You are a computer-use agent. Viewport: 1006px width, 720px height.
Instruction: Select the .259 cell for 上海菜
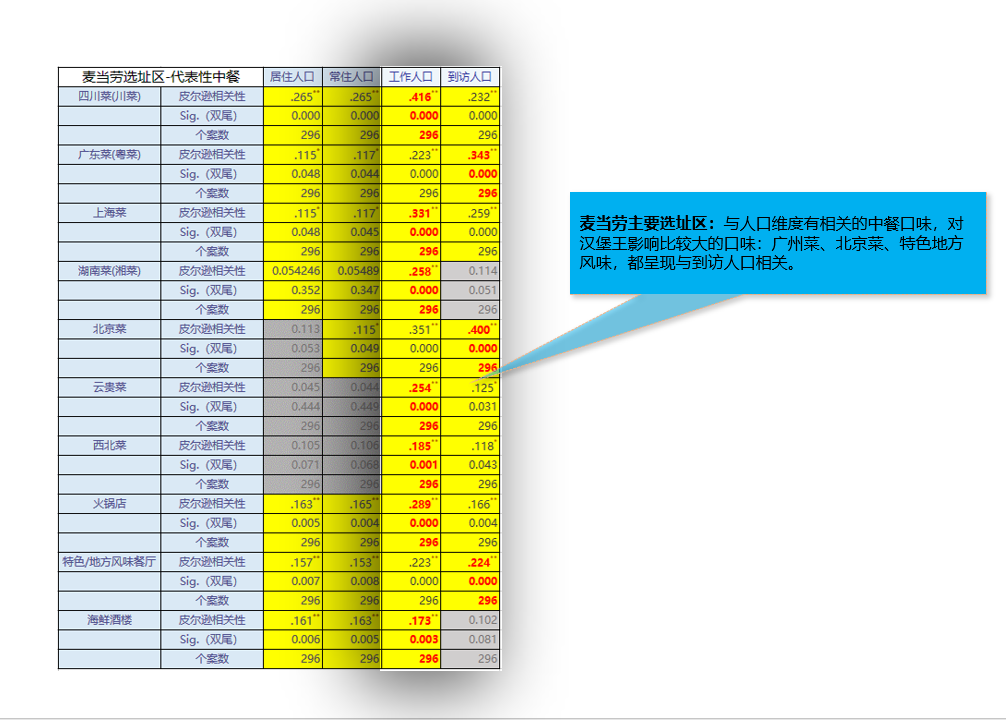point(470,212)
